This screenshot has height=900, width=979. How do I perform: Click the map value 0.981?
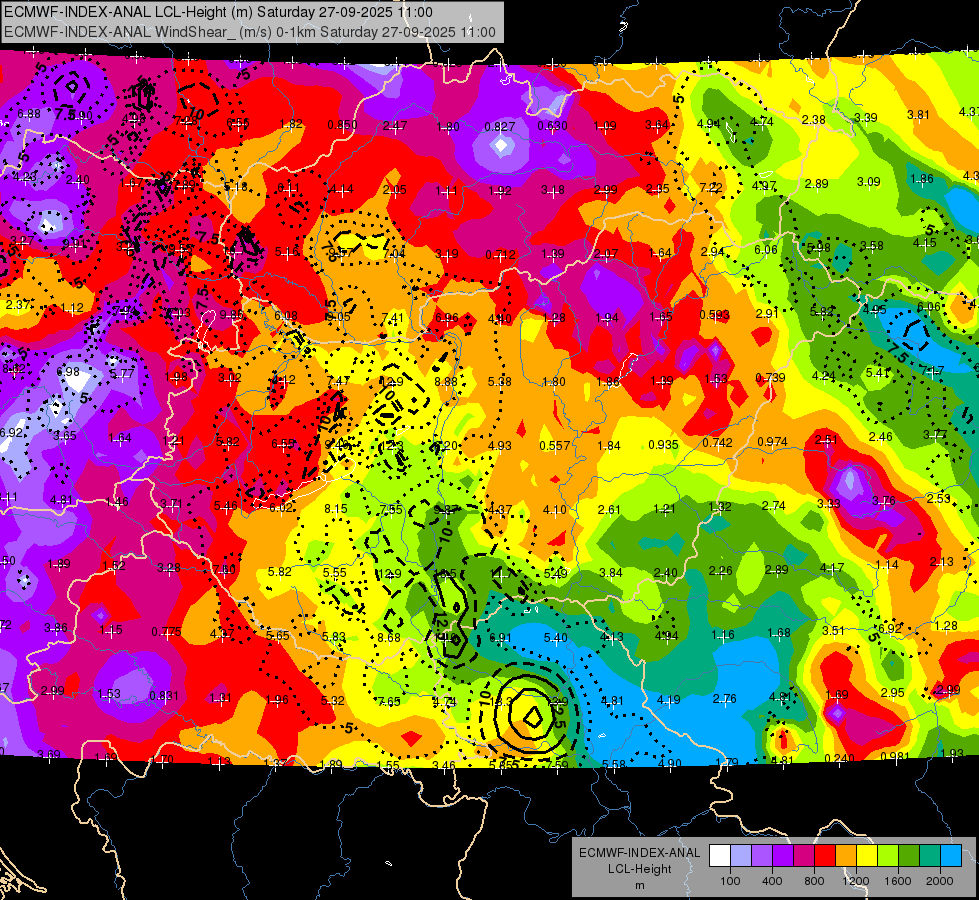(x=895, y=756)
